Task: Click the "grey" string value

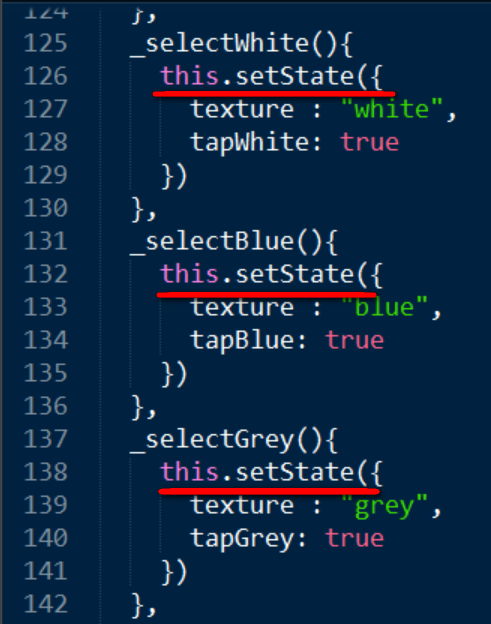Action: coord(384,506)
